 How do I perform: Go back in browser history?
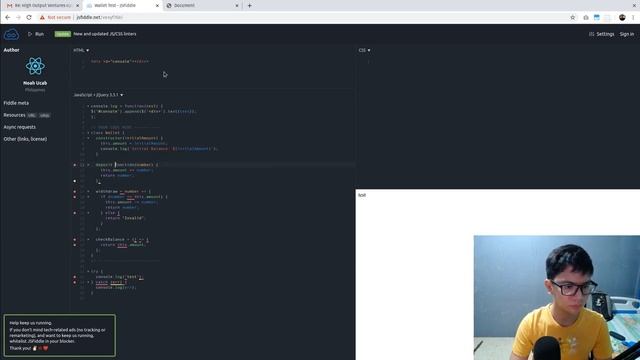[x=8, y=18]
